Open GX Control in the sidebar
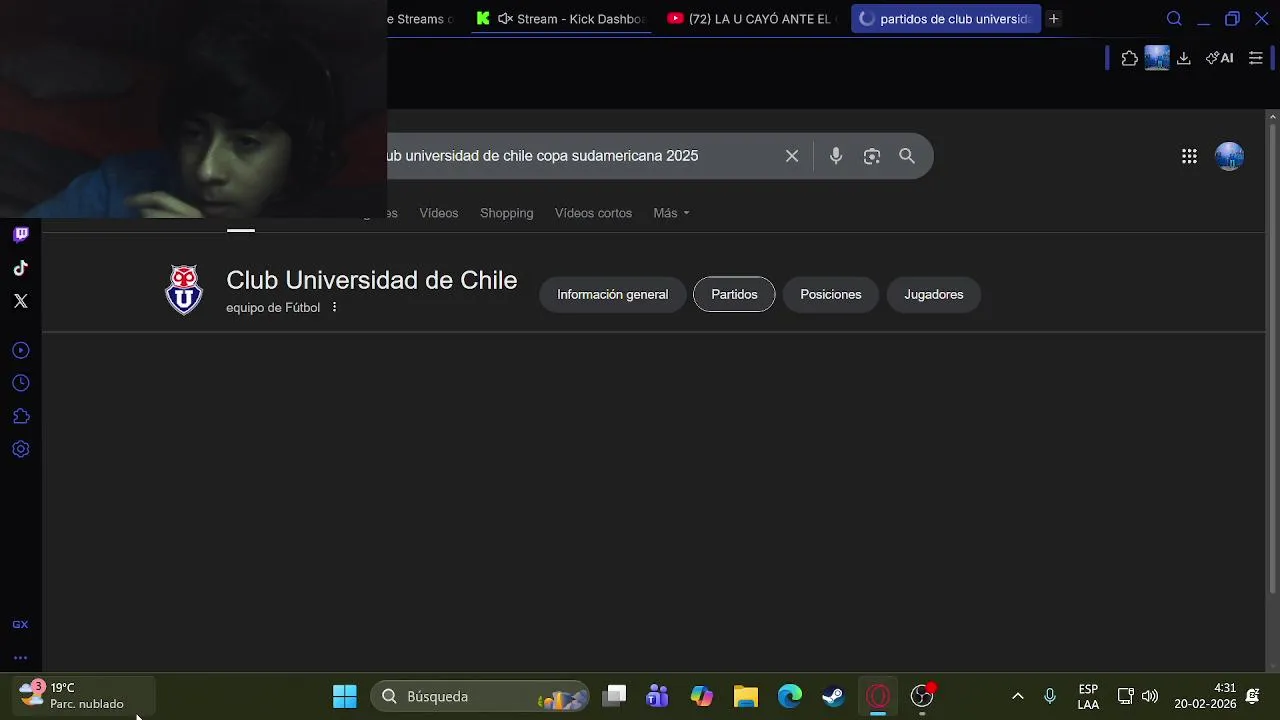1280x720 pixels. (20, 624)
